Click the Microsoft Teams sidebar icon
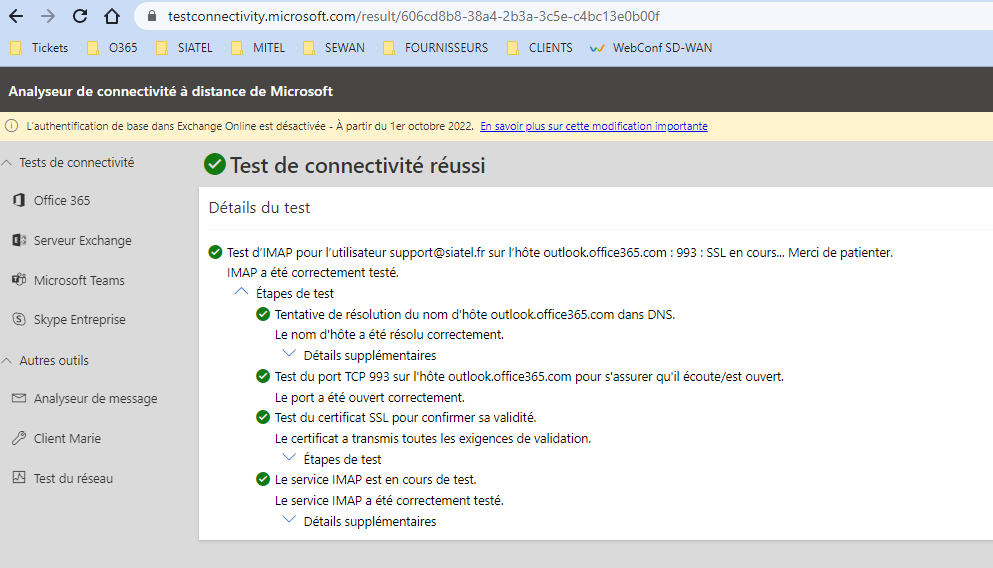The width and height of the screenshot is (993, 568). pos(19,279)
